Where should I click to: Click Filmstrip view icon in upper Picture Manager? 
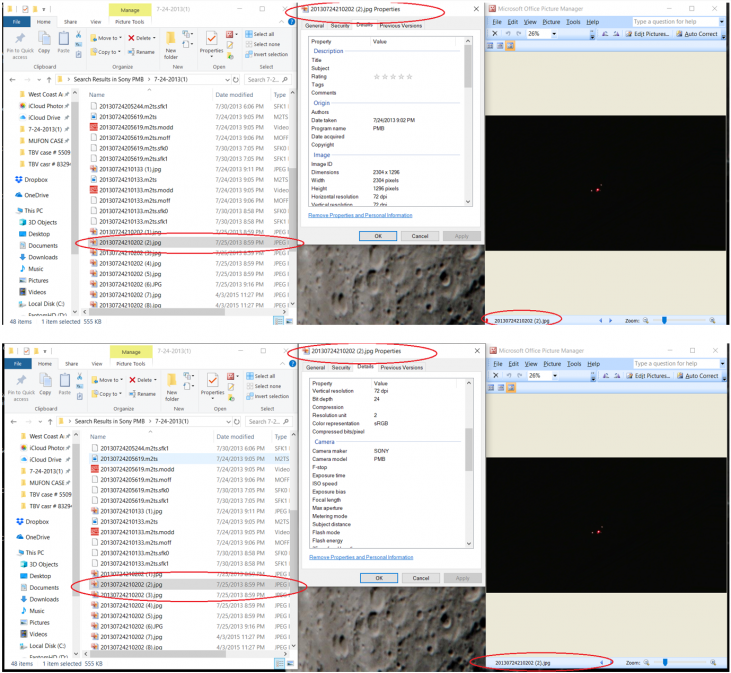500,46
